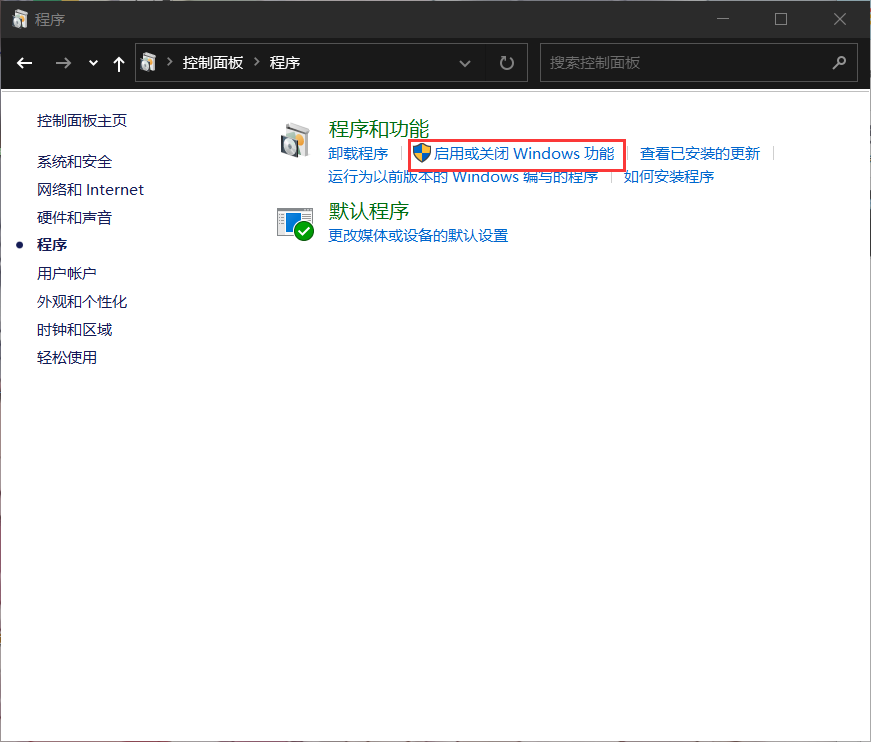This screenshot has width=871, height=742.
Task: Go back with the left arrow button
Action: 24,63
